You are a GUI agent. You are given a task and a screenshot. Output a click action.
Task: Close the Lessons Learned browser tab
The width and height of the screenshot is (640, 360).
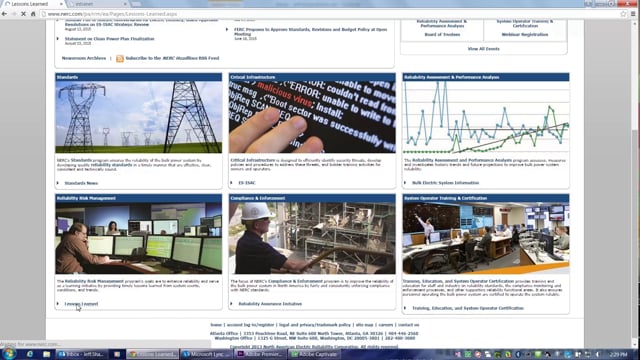[61, 4]
